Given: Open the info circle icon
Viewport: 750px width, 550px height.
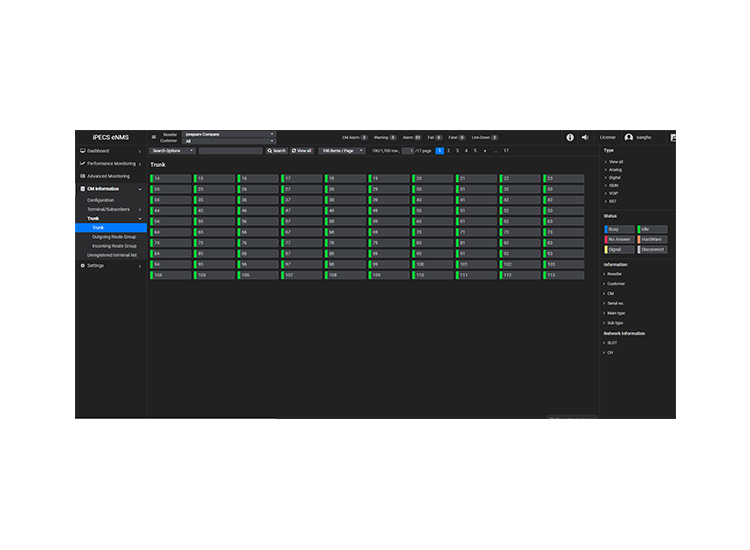Looking at the screenshot, I should coord(570,137).
